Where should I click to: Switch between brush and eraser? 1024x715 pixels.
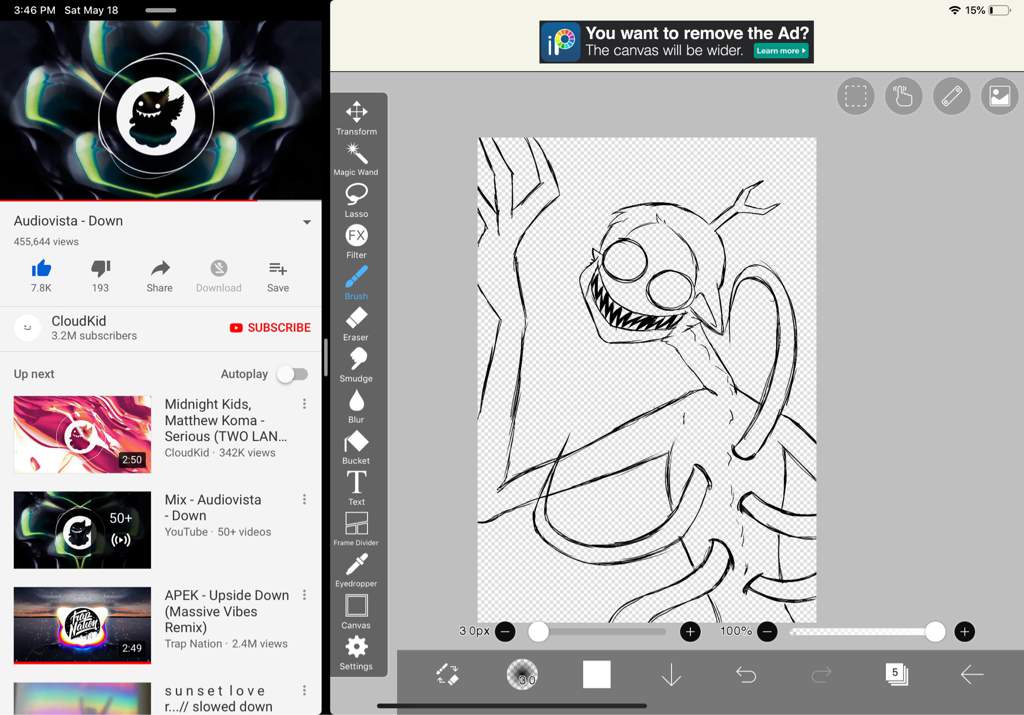[x=447, y=674]
